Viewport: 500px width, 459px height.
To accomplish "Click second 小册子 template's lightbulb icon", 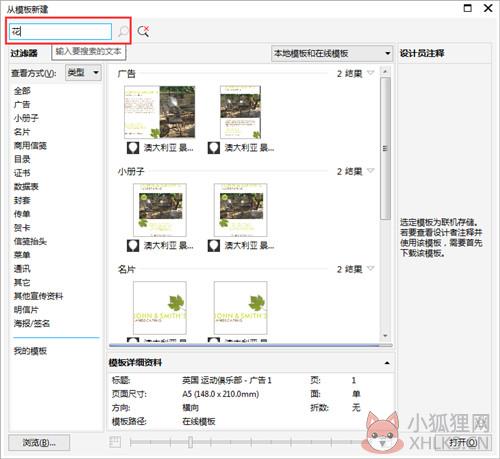I will (214, 246).
